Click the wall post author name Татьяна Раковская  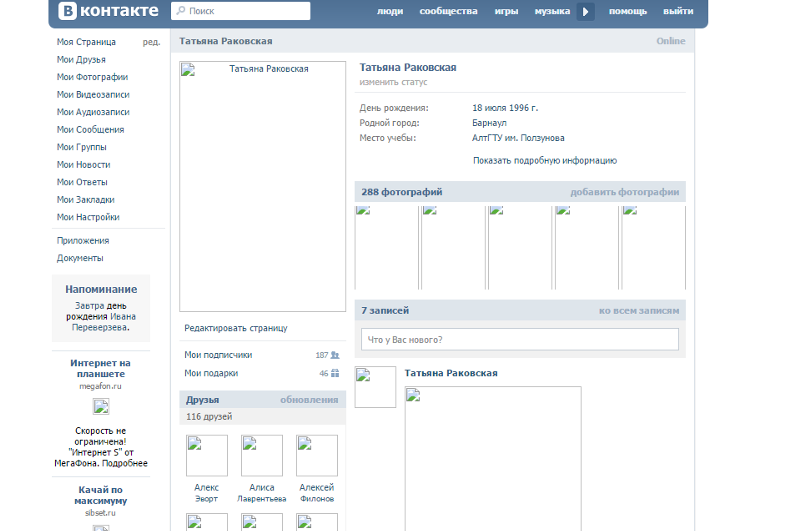click(451, 373)
